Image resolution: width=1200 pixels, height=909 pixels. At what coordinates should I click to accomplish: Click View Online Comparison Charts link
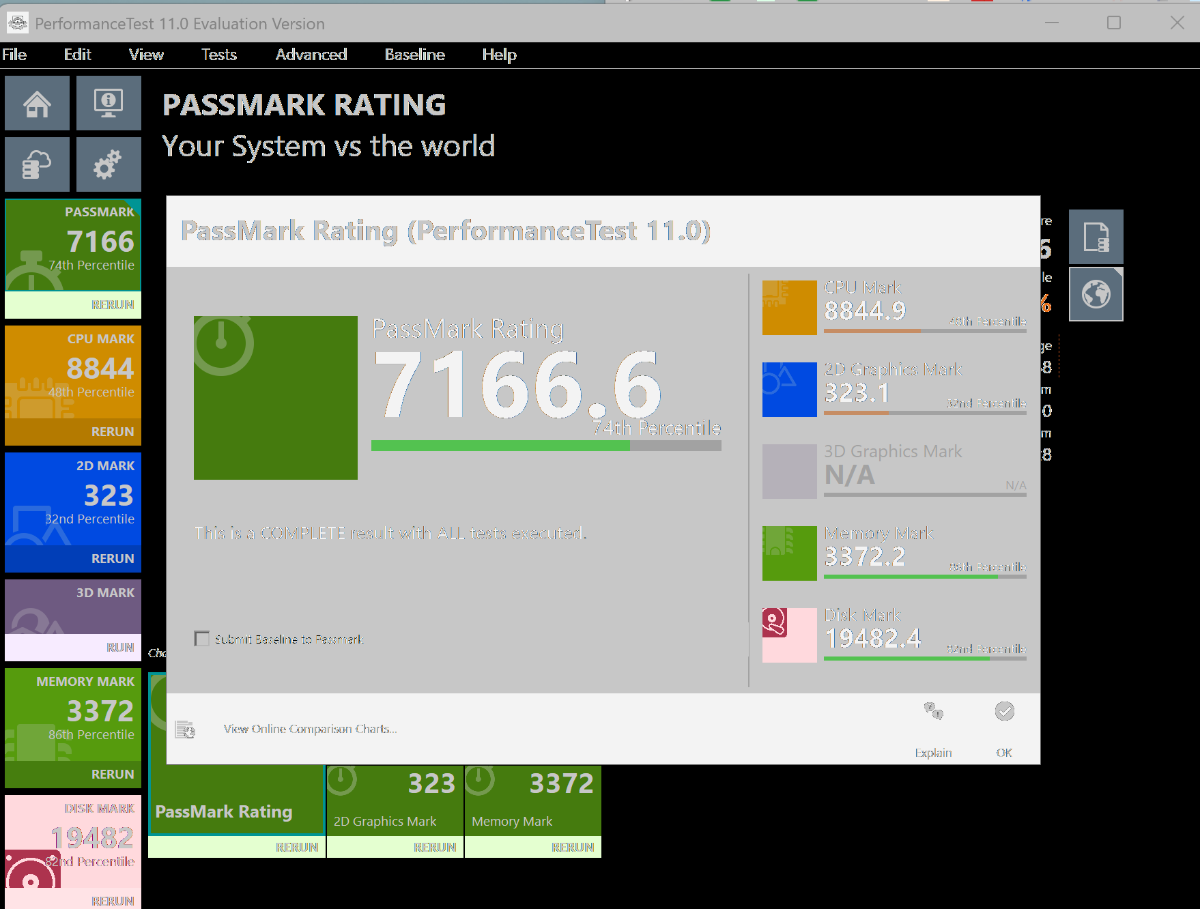[310, 729]
